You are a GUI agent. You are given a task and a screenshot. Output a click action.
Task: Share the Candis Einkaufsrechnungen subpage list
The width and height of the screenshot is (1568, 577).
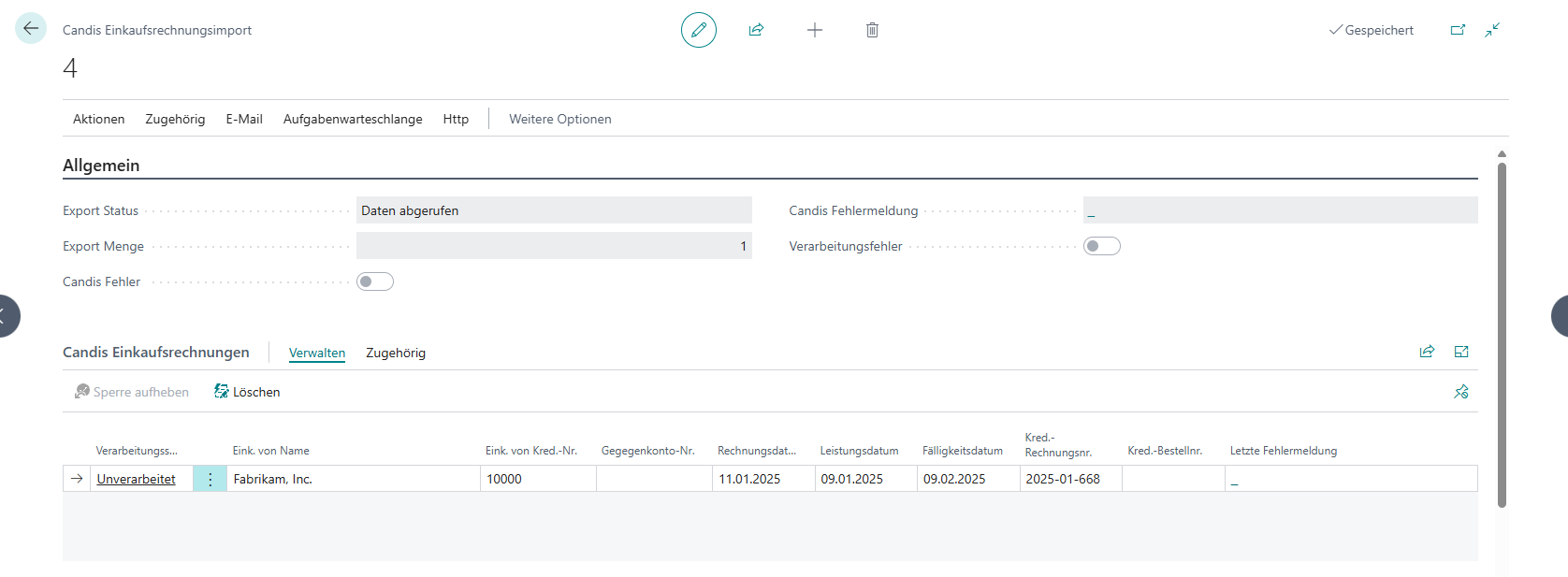coord(1427,352)
